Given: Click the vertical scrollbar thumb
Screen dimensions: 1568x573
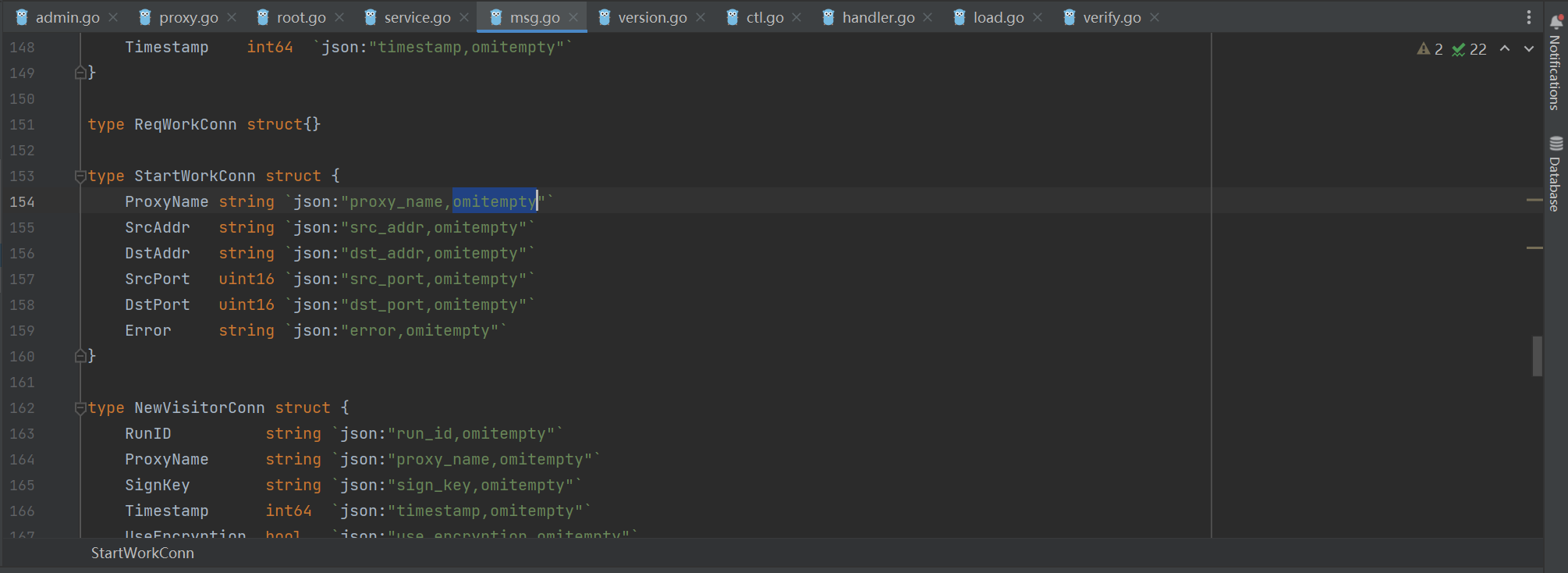Looking at the screenshot, I should point(1537,356).
